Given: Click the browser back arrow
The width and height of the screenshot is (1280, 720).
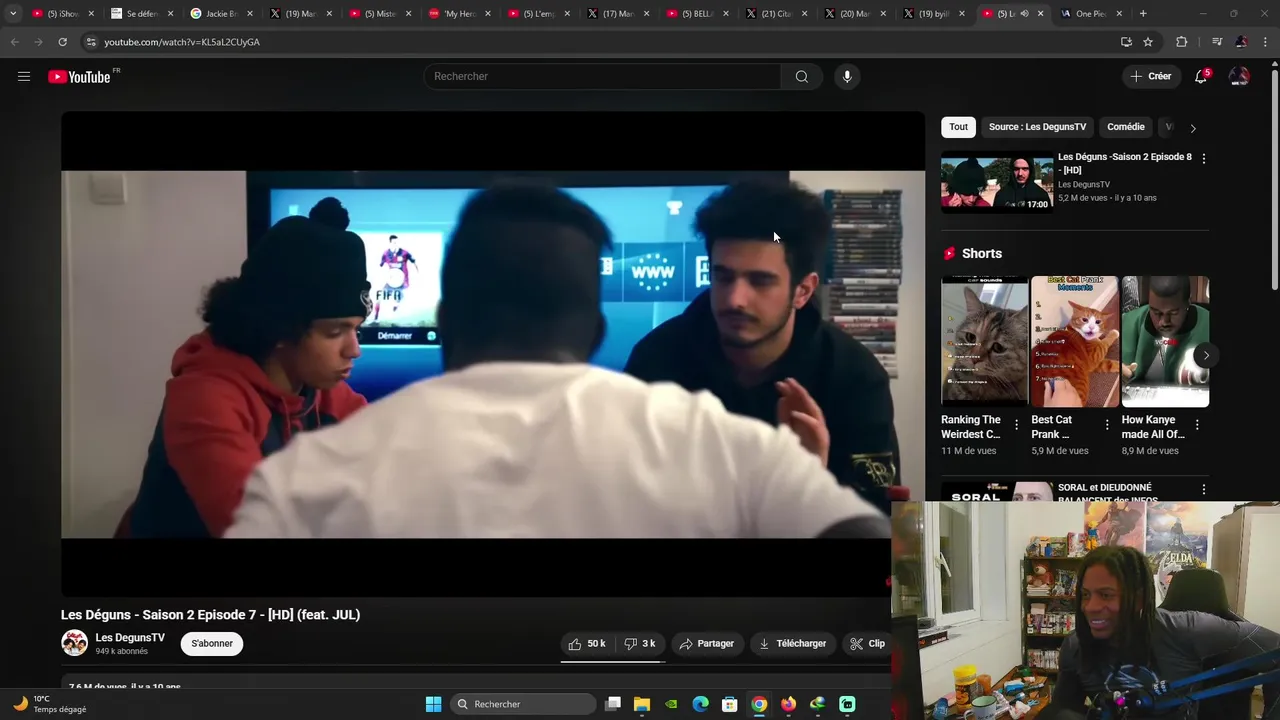Looking at the screenshot, I should tap(14, 42).
